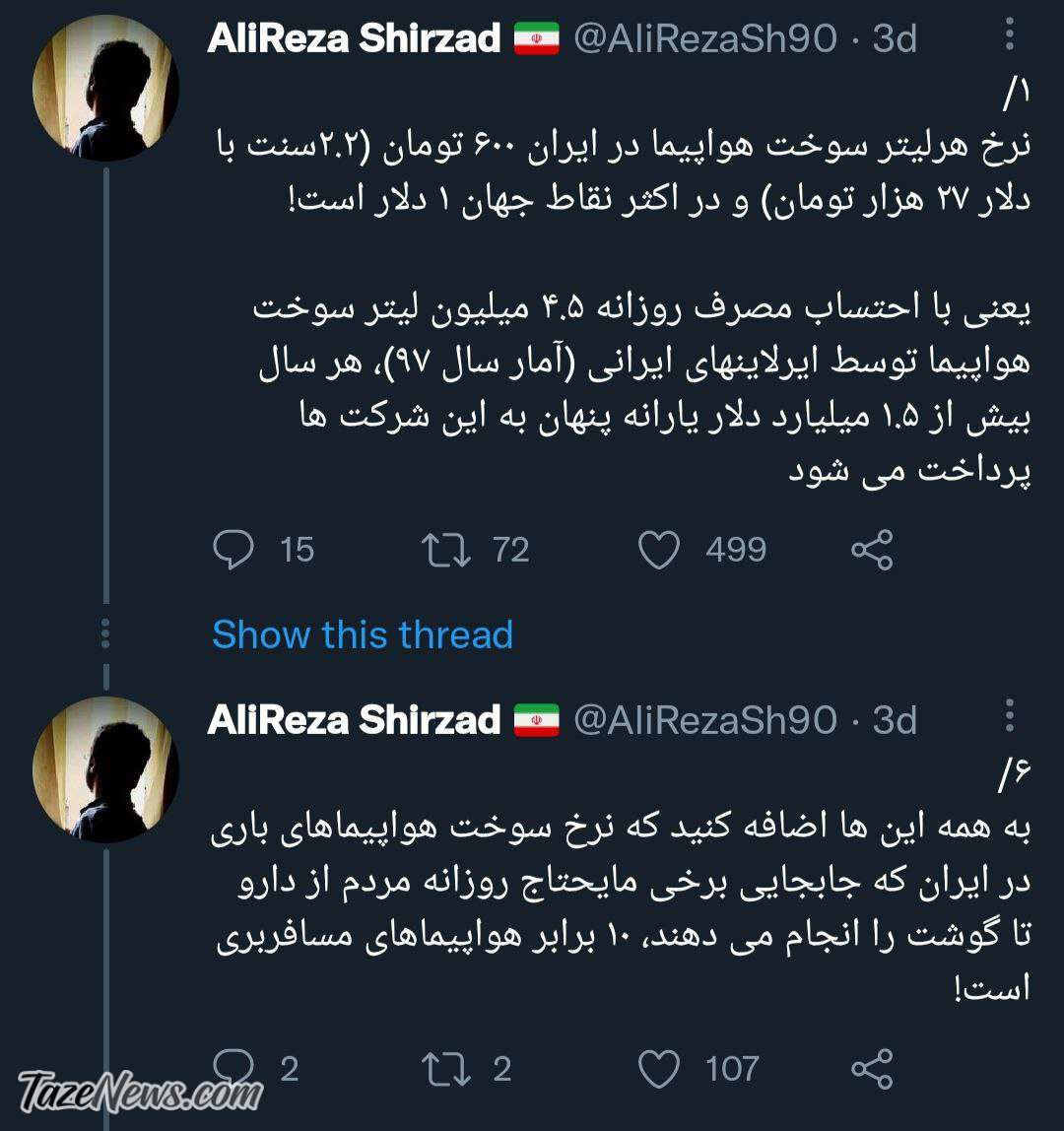Reply to the first tweet
Image resolution: width=1064 pixels, height=1131 pixels.
pyautogui.click(x=233, y=550)
